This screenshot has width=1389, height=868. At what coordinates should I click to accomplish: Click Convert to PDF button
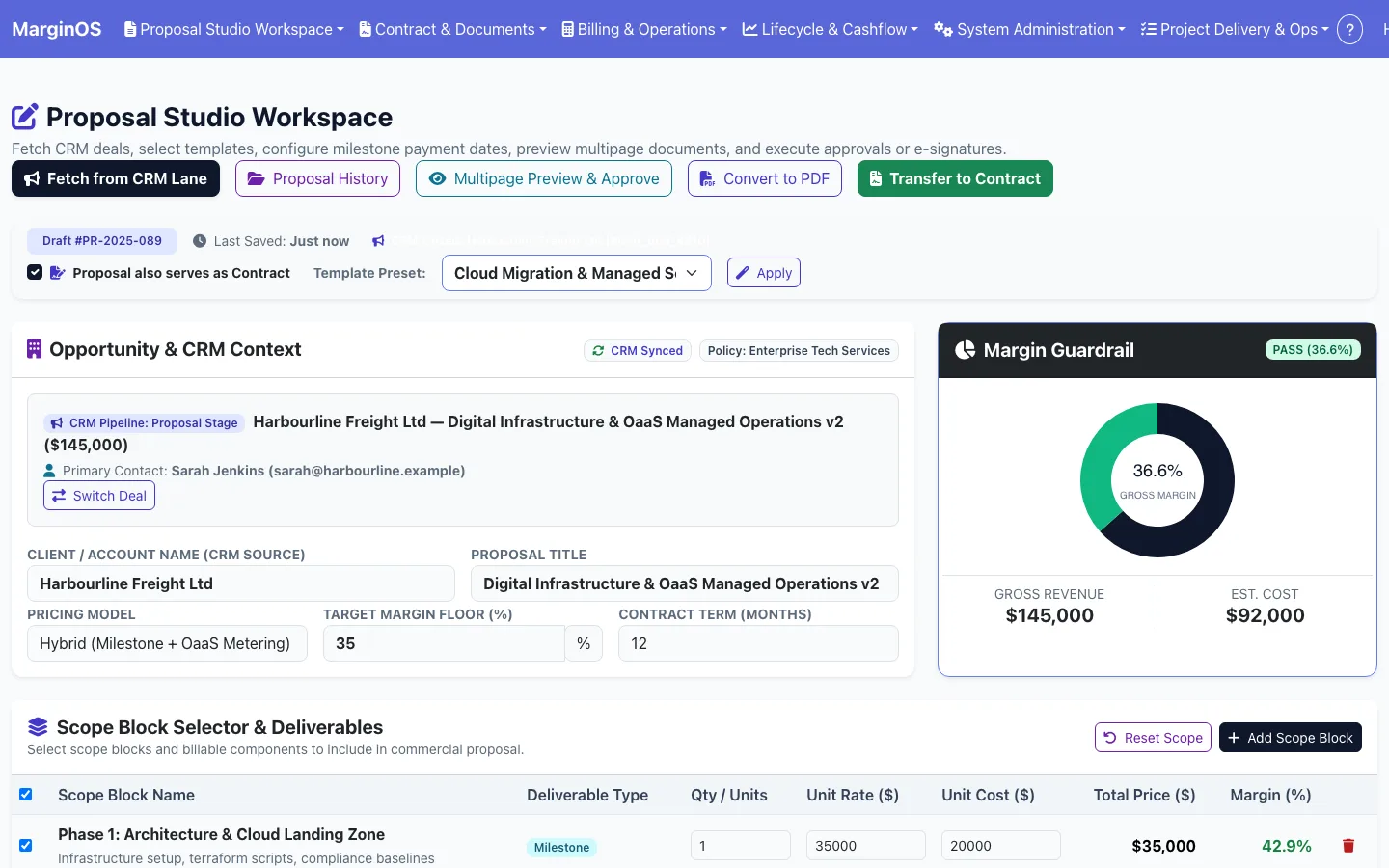tap(765, 178)
